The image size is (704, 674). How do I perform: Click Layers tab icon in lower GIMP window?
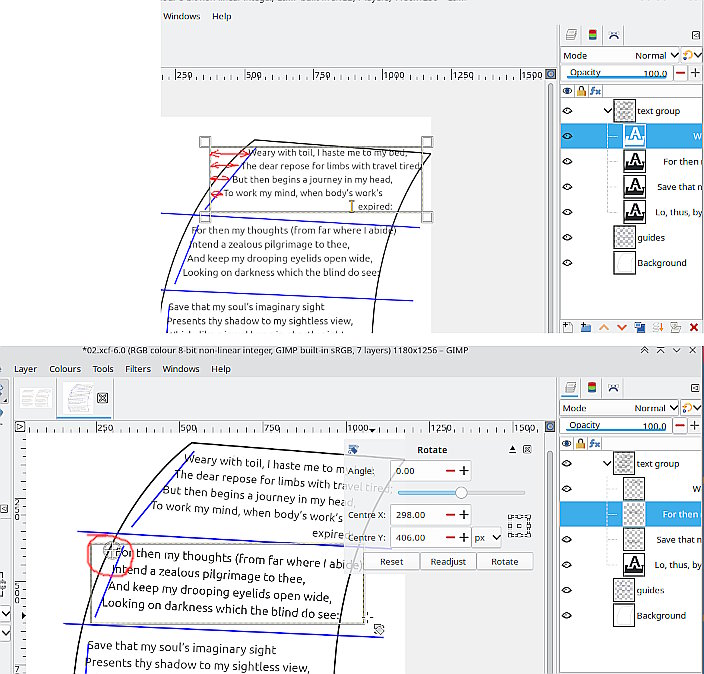(571, 387)
